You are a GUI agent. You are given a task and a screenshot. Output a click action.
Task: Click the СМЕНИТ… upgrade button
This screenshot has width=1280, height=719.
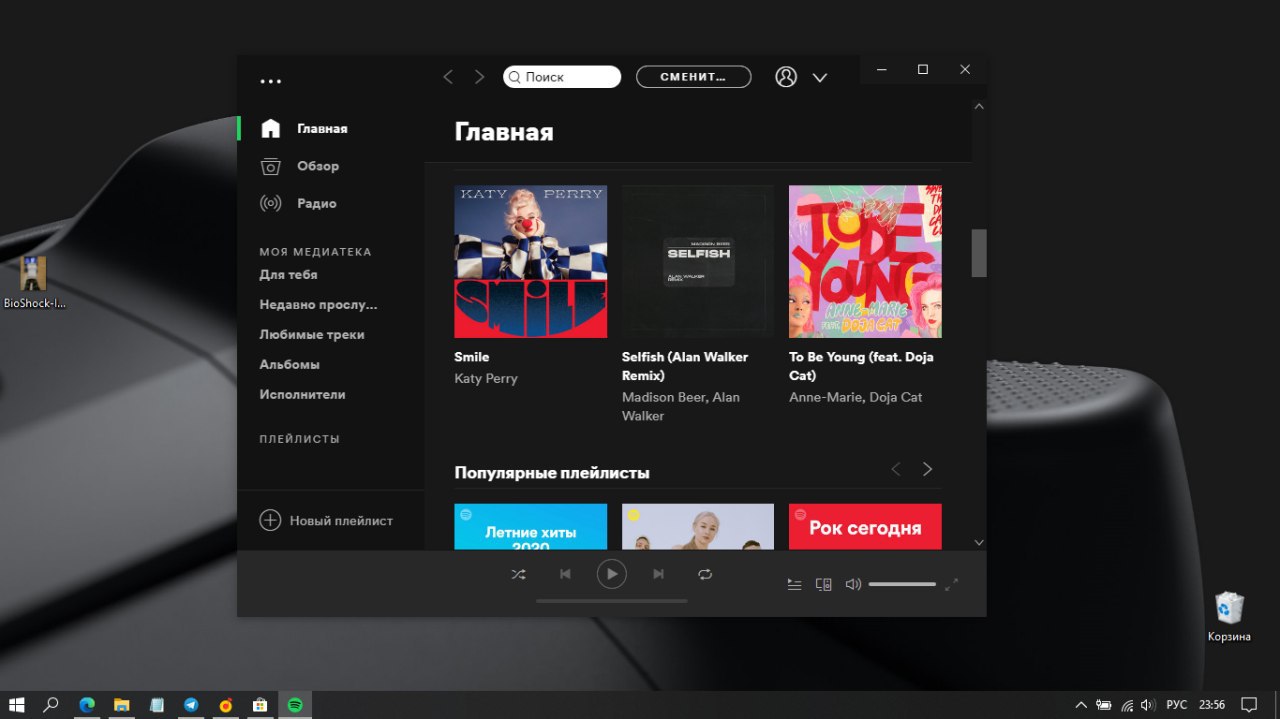click(x=693, y=77)
